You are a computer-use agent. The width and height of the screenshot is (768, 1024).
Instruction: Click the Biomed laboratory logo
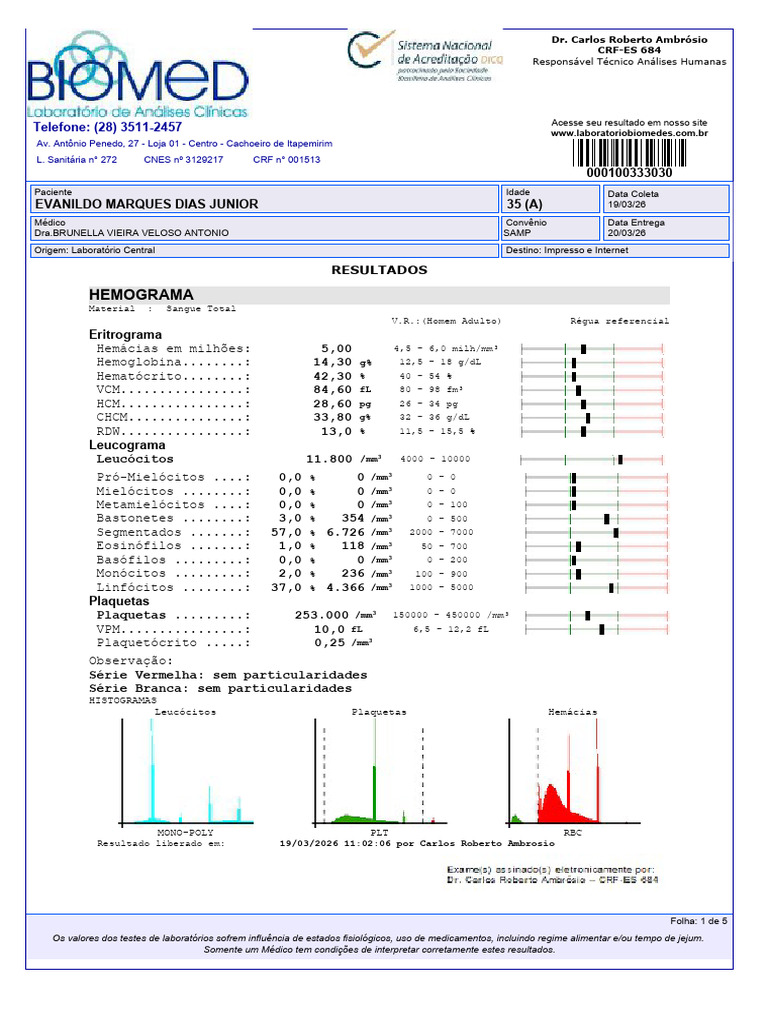[x=138, y=74]
